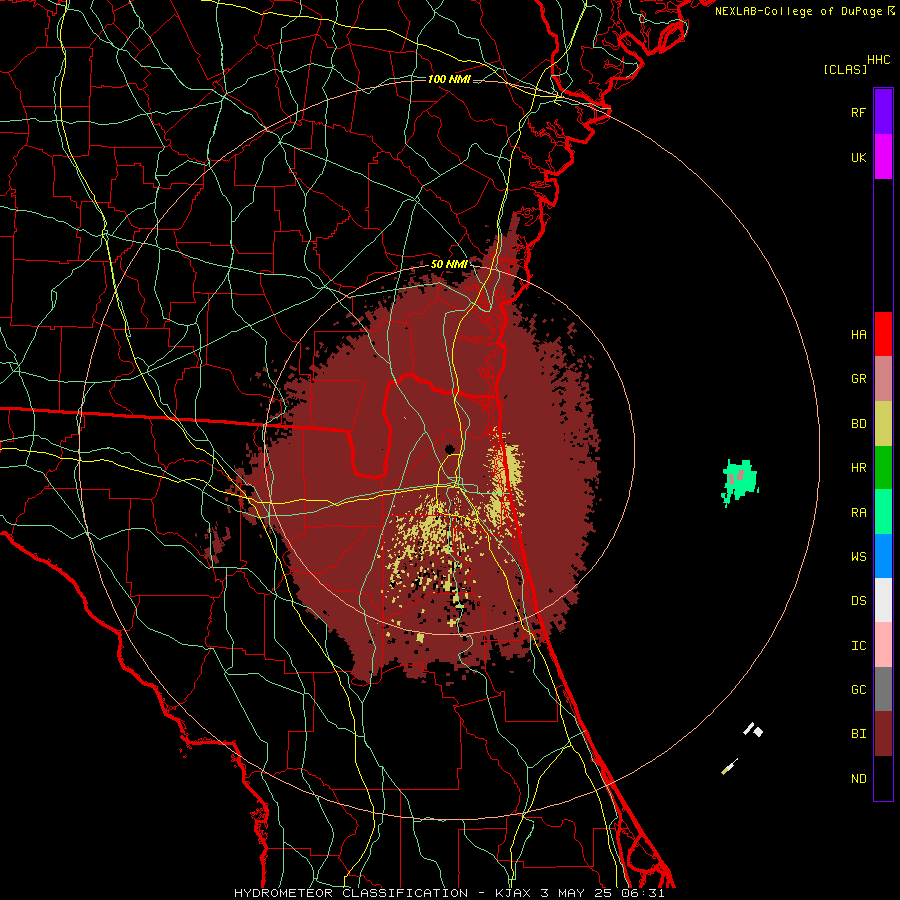Click the "GC" legend label
Image resolution: width=900 pixels, height=900 pixels.
pos(858,690)
